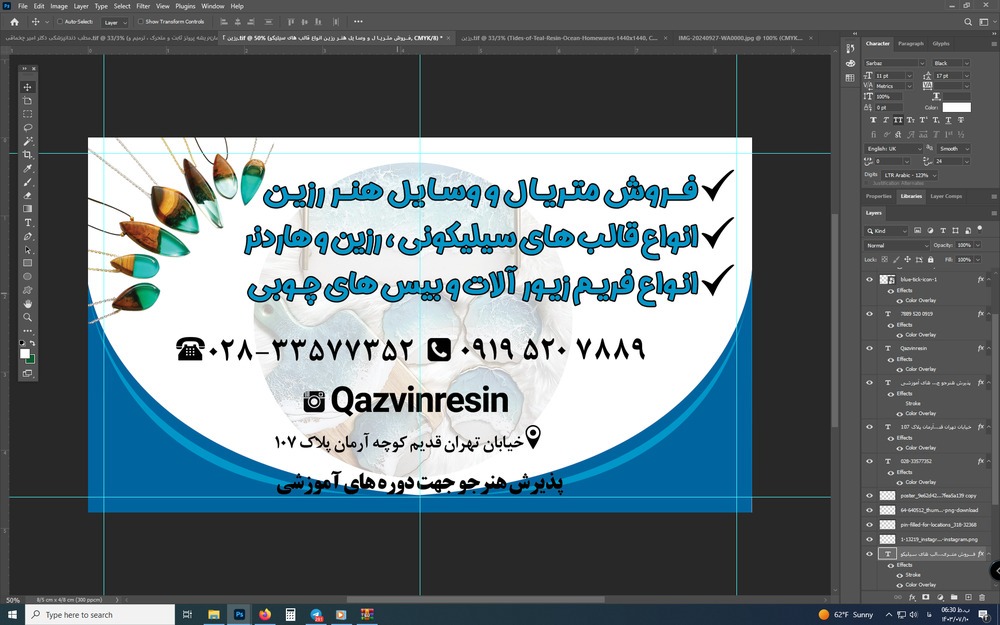Click the Delete layer trash icon
1000x625 pixels.
(x=981, y=595)
